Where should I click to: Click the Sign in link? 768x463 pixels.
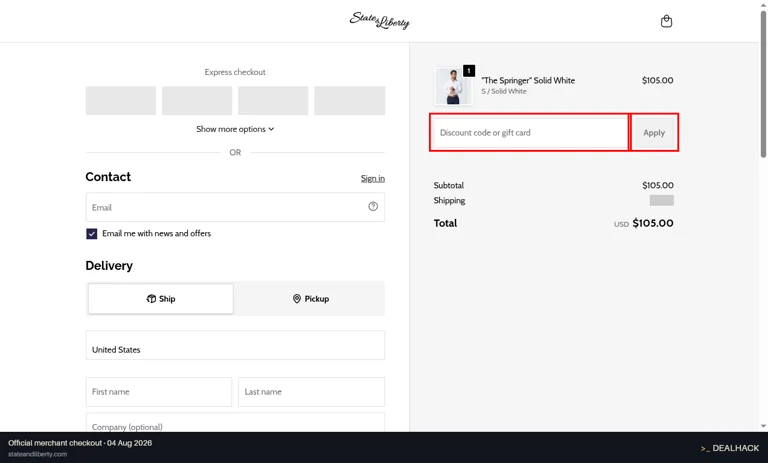(x=373, y=178)
